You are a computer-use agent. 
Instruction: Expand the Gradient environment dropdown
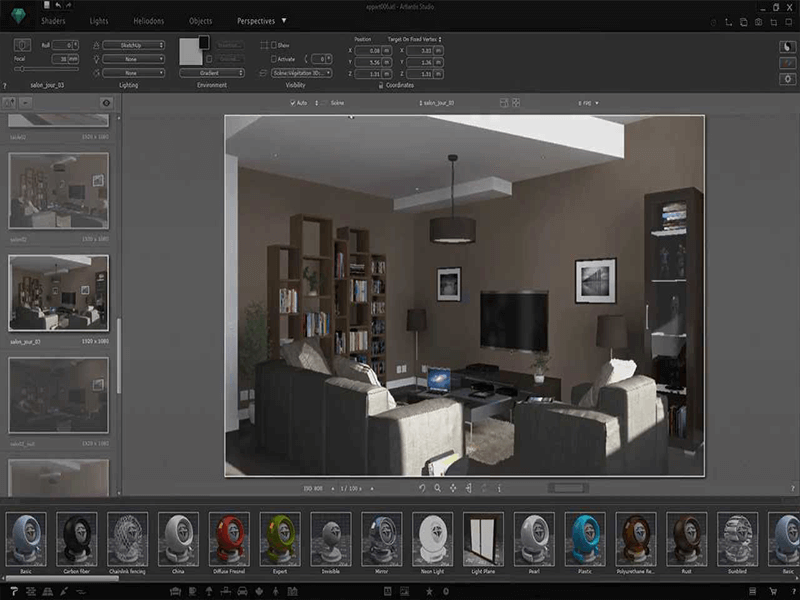(x=212, y=73)
